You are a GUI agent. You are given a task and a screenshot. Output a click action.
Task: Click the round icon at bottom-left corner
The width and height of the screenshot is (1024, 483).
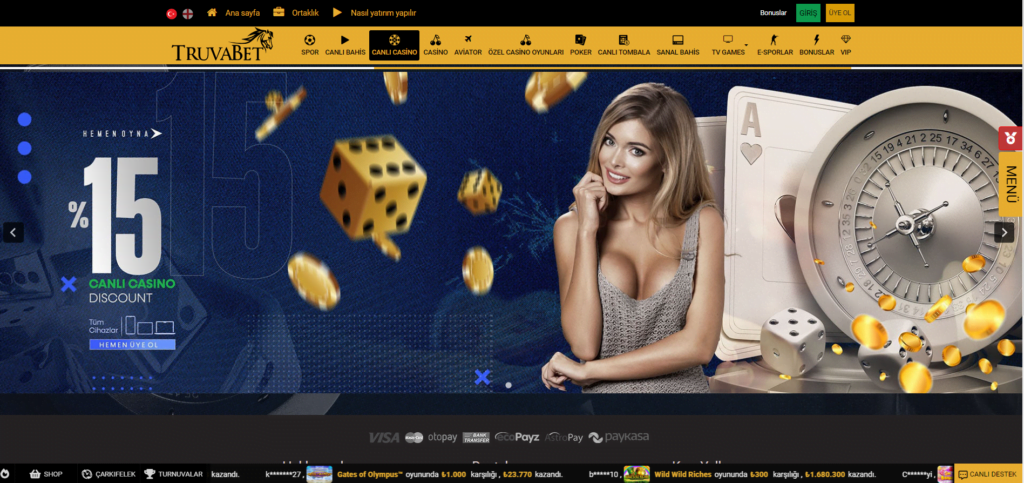tap(5, 474)
